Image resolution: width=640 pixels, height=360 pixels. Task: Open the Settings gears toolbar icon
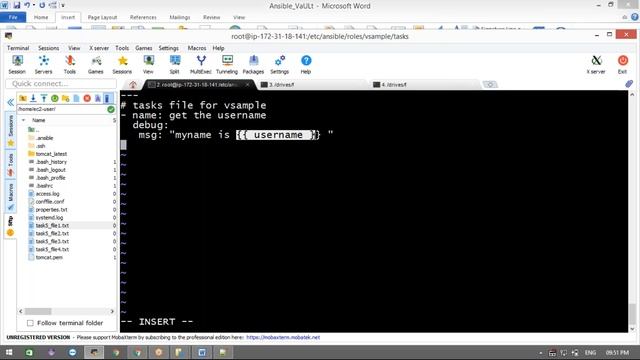(x=280, y=64)
